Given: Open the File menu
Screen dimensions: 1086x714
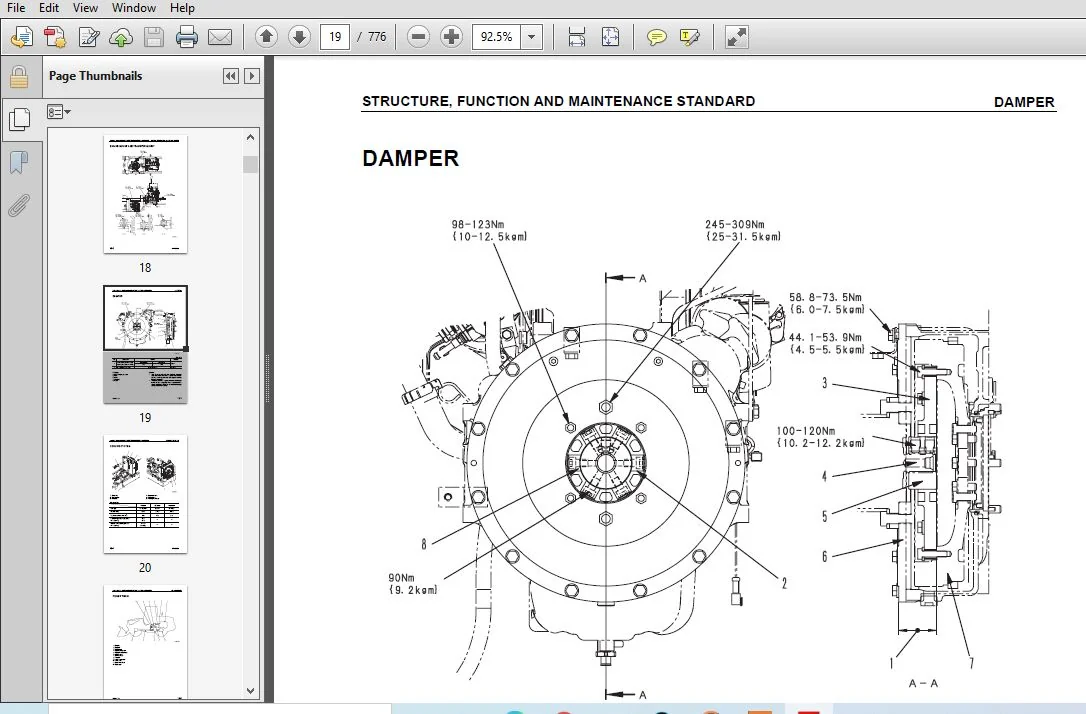Looking at the screenshot, I should [15, 8].
